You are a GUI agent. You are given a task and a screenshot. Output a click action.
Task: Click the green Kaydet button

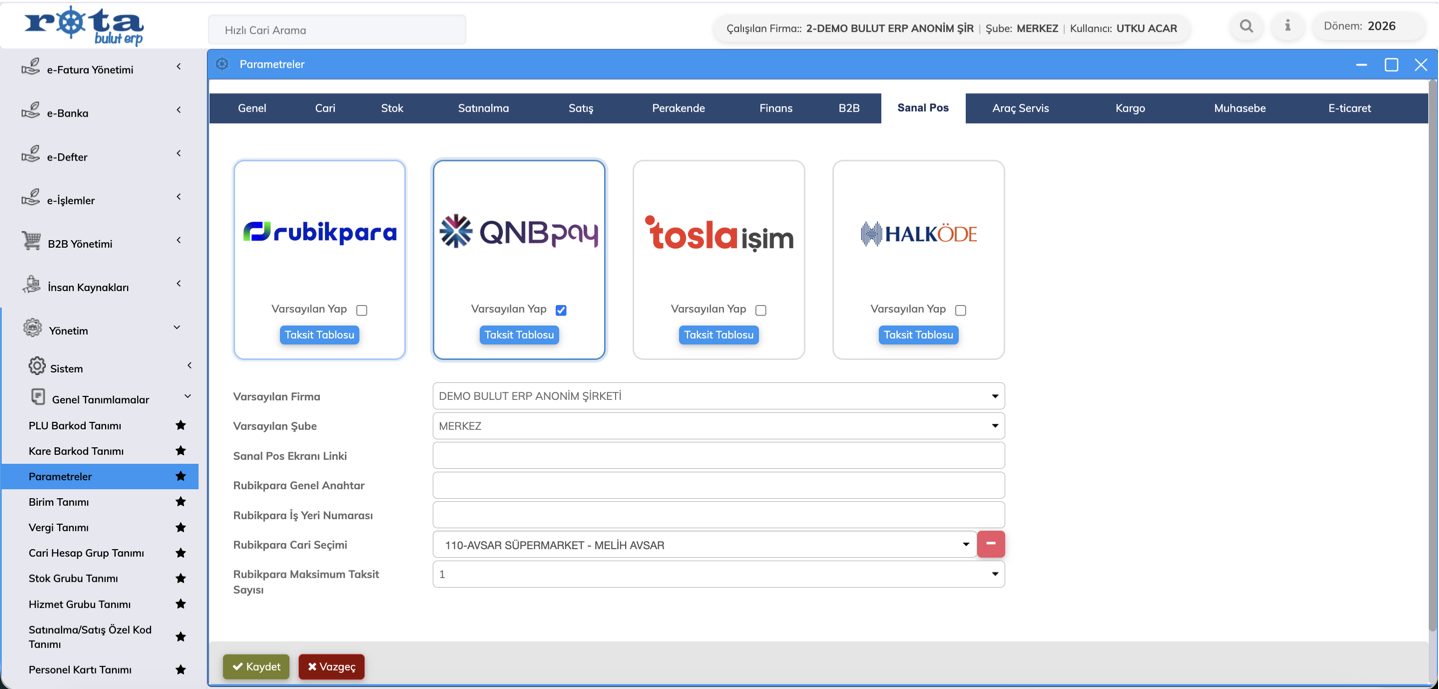(x=256, y=667)
